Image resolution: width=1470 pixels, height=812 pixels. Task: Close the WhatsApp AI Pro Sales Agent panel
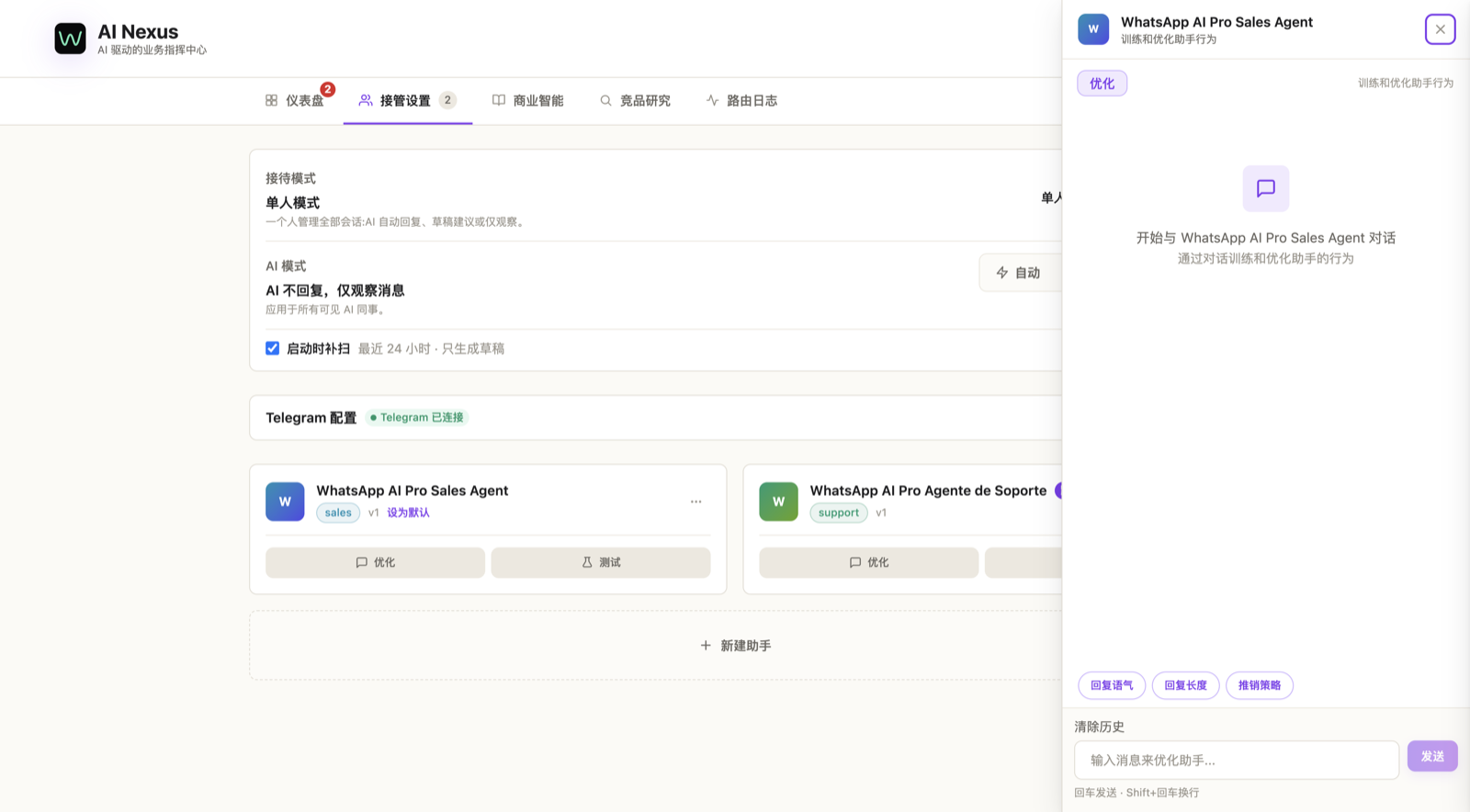click(x=1440, y=29)
